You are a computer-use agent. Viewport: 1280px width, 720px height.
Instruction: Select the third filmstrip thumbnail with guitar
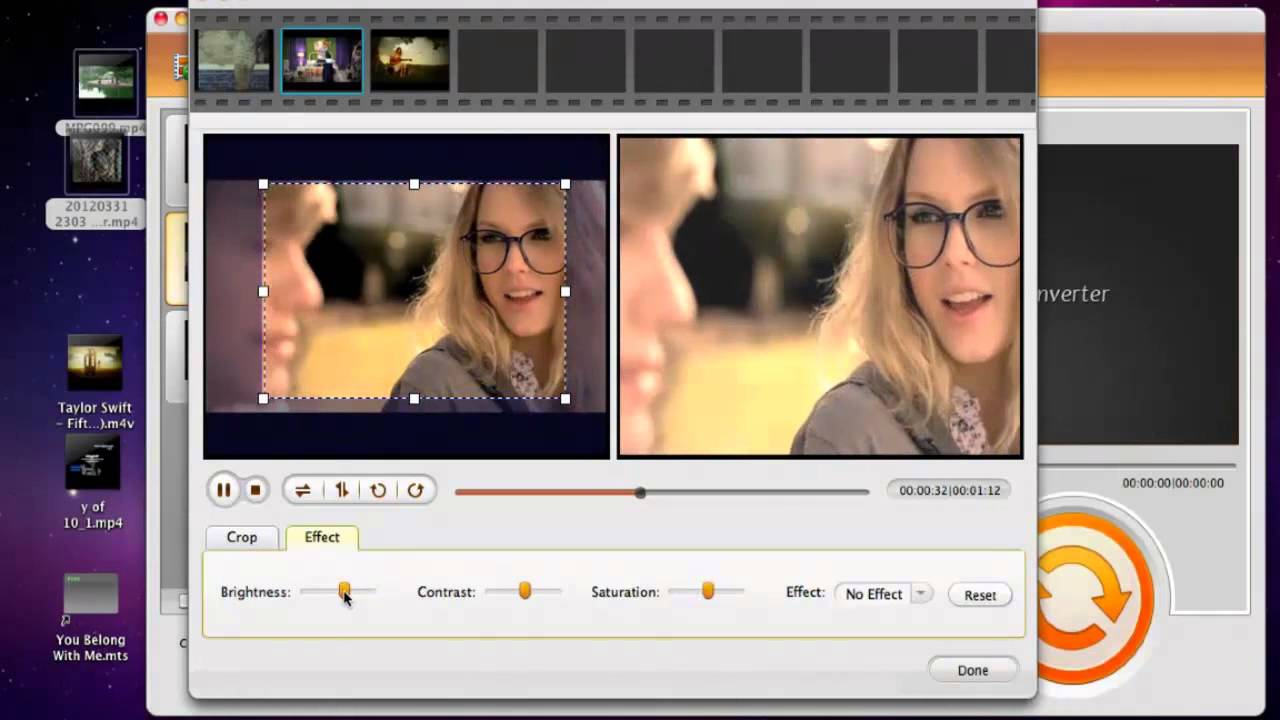point(410,60)
